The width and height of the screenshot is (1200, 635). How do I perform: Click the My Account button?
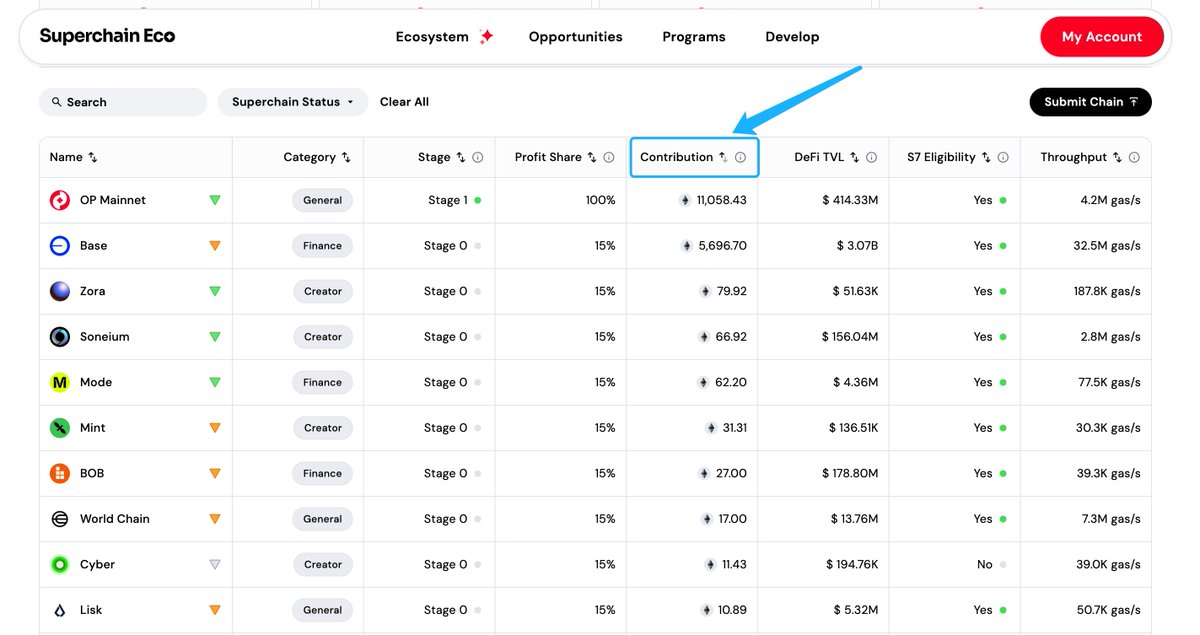coord(1101,36)
